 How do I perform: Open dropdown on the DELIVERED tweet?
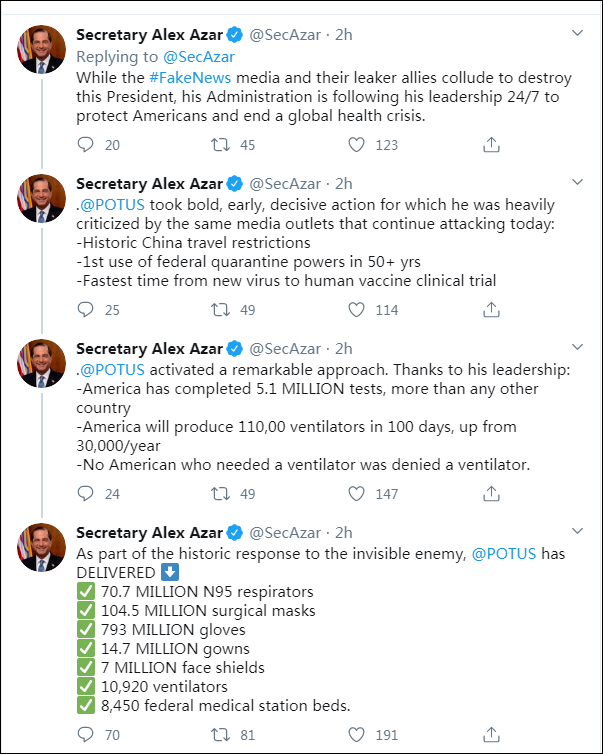[x=577, y=530]
